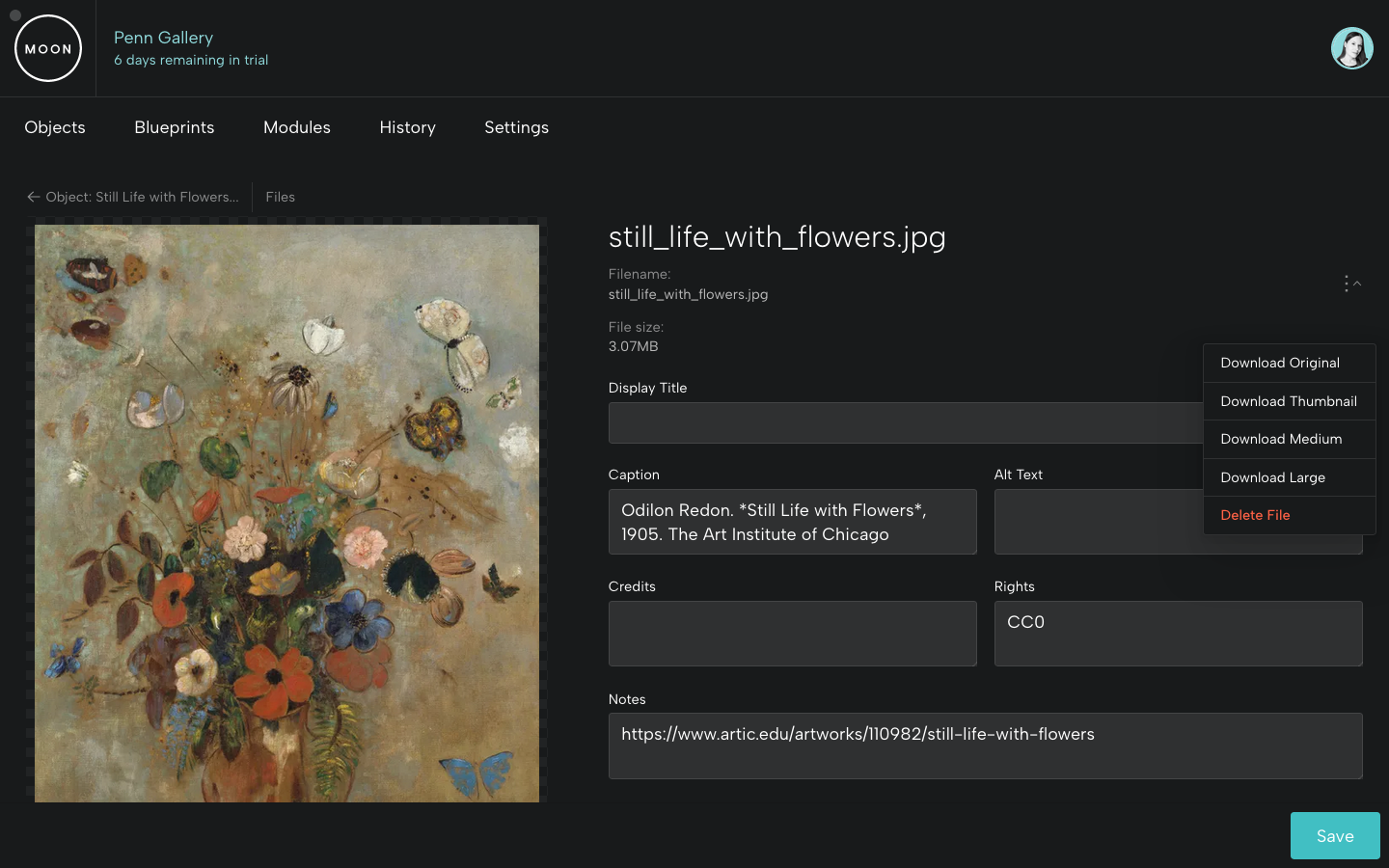The height and width of the screenshot is (868, 1389).
Task: Open the Objects tab
Action: 55,127
